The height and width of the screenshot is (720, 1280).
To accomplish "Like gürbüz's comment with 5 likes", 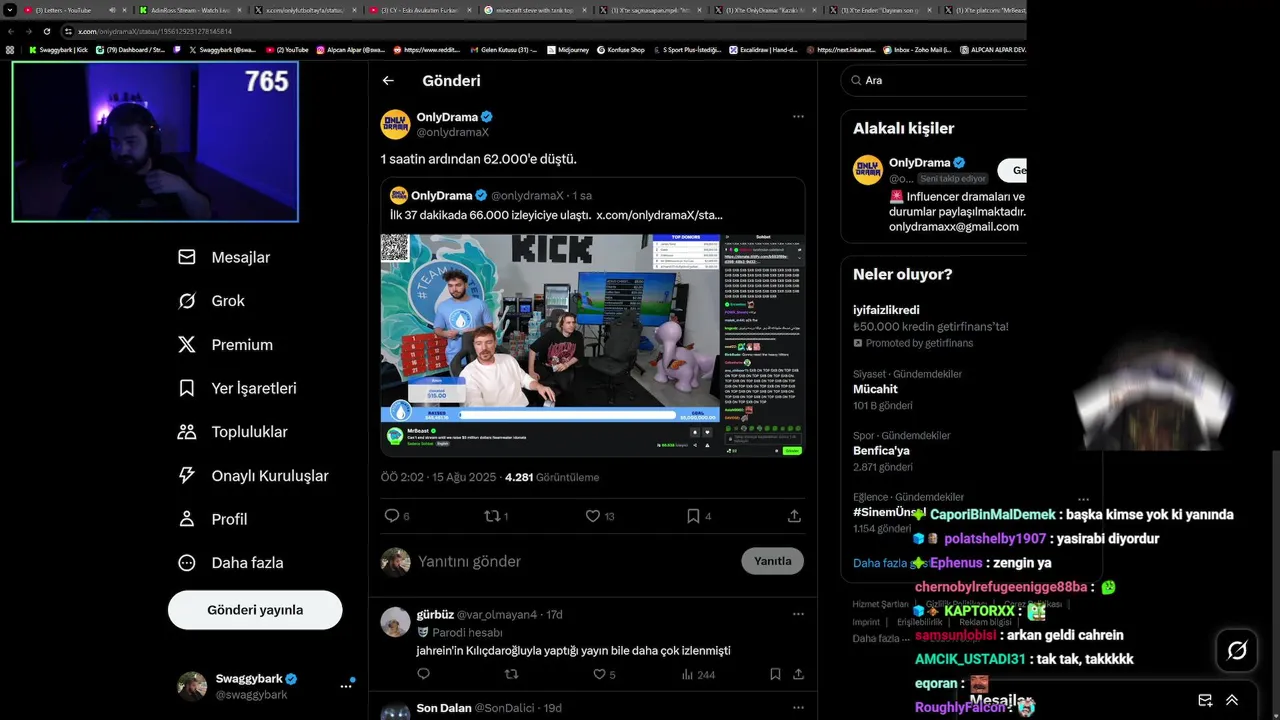I will click(599, 675).
